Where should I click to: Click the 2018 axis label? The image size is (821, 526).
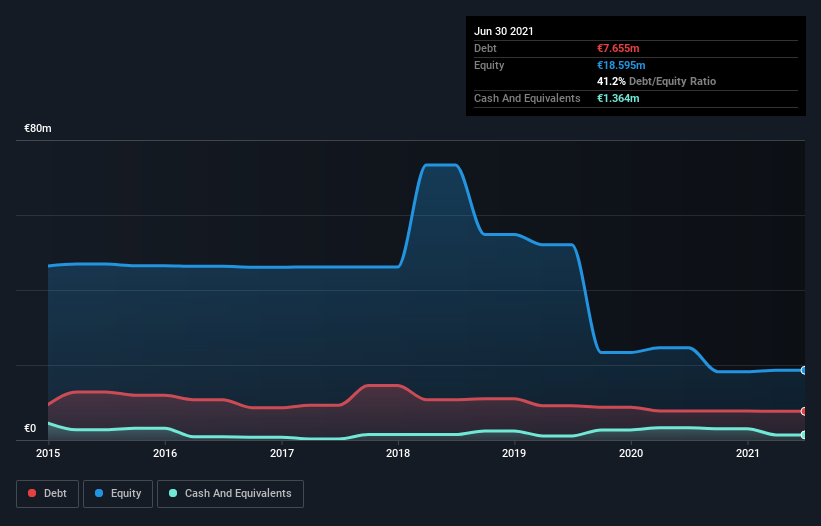pos(398,453)
